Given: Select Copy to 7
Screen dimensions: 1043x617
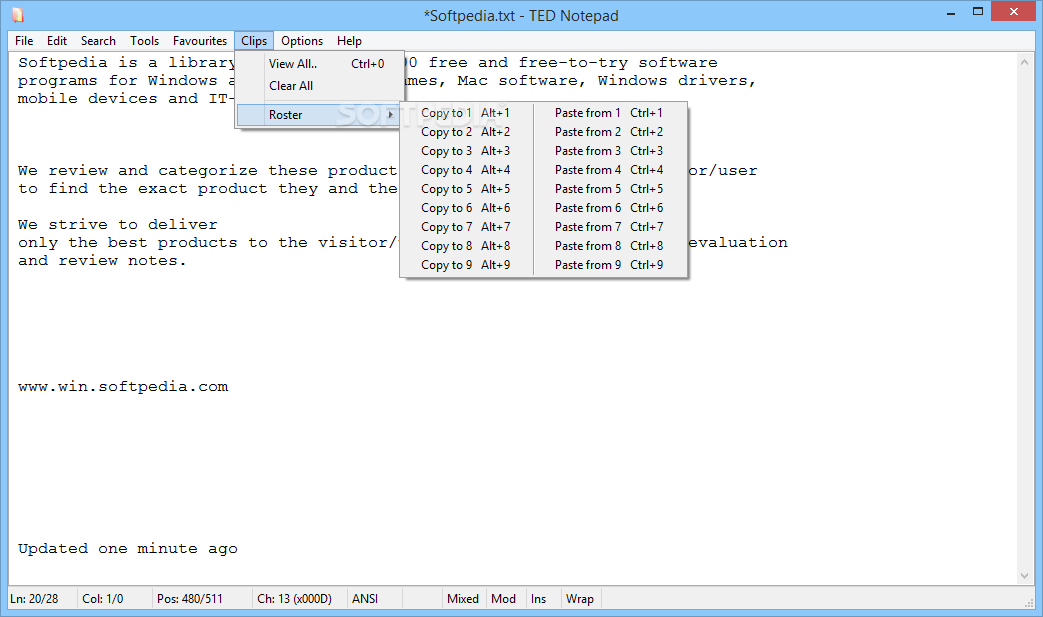Looking at the screenshot, I should (x=466, y=227).
